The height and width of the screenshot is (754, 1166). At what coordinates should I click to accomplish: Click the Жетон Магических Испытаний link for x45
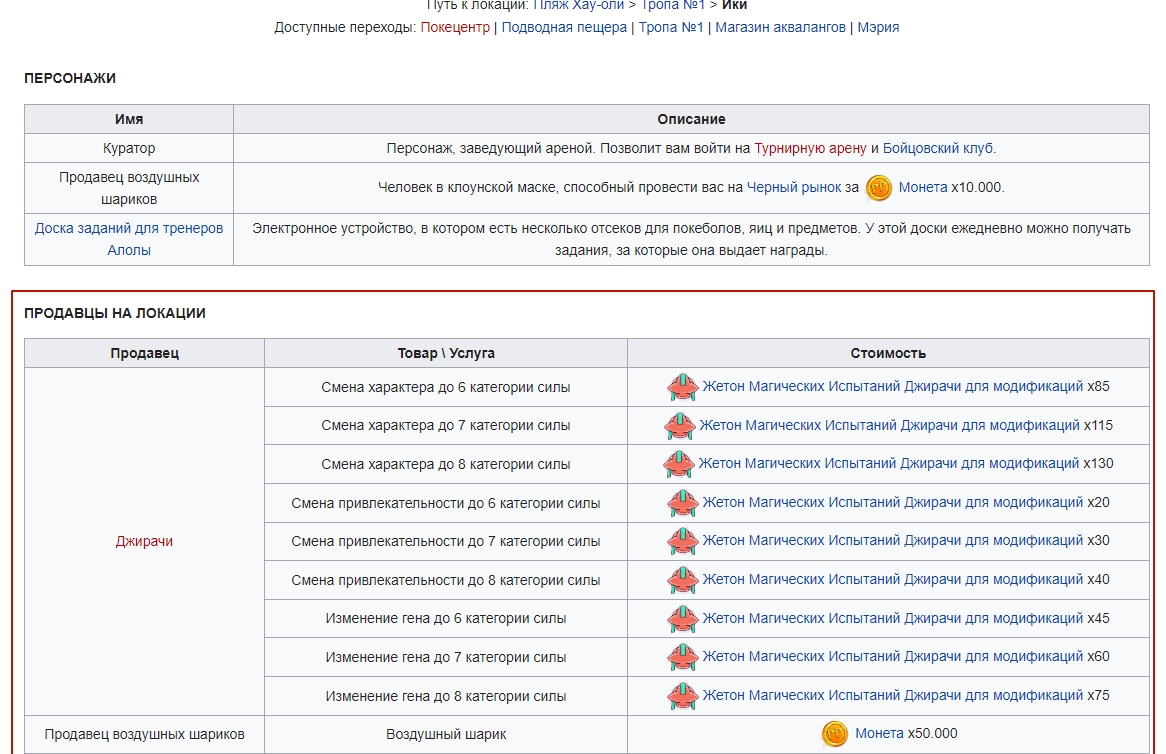(892, 618)
